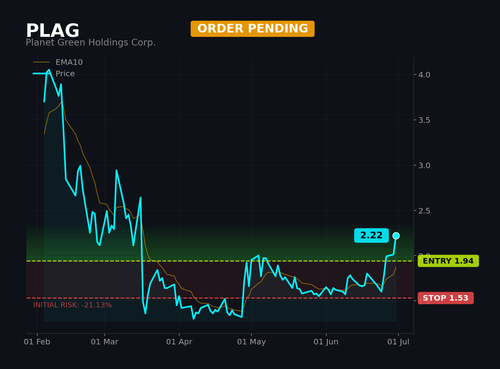The image size is (500, 369).
Task: Click the ENTRY 1.94 label
Action: 448,261
